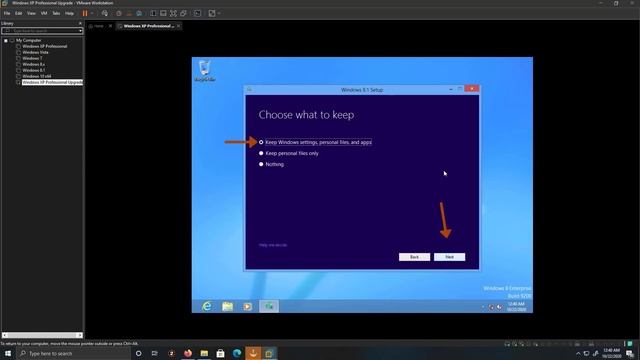Click the library horizontal scrollbar
Image resolution: width=640 pixels, height=360 pixels.
pos(42,335)
